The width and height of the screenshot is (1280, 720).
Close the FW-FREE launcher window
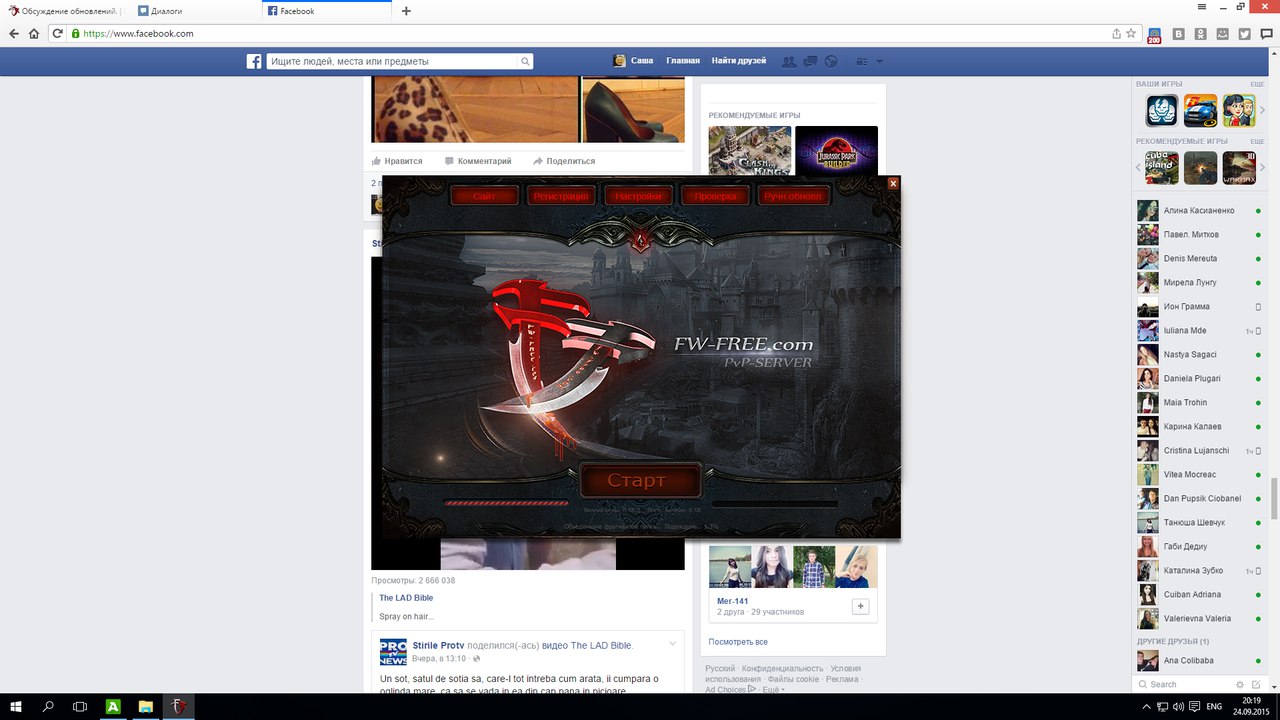coord(893,183)
